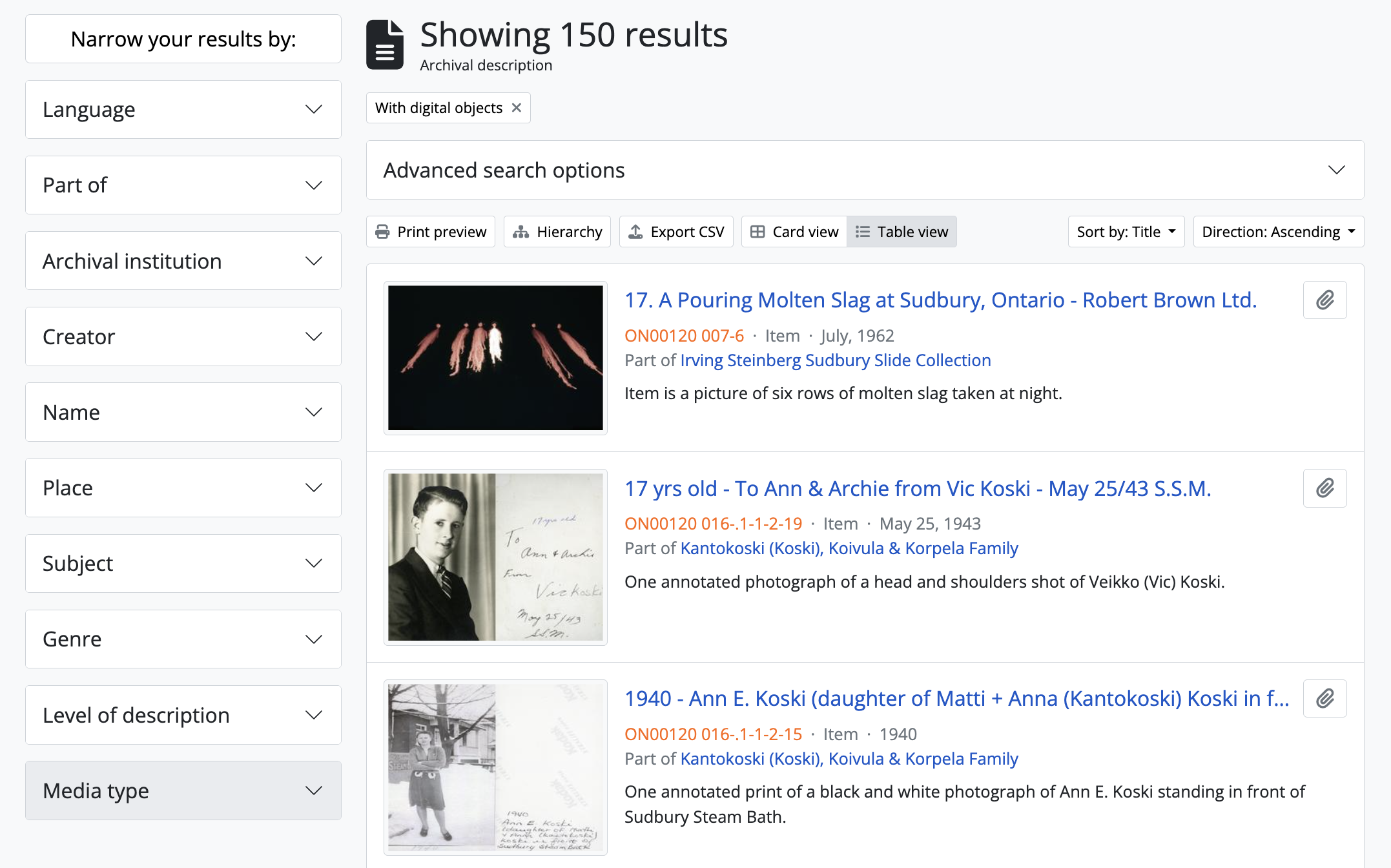1391x868 pixels.
Task: Attach Ann E. Koski item to clipboard
Action: coord(1324,699)
